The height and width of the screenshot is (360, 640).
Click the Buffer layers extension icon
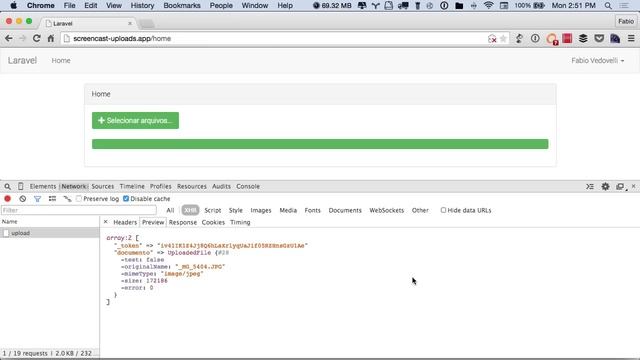click(x=583, y=38)
